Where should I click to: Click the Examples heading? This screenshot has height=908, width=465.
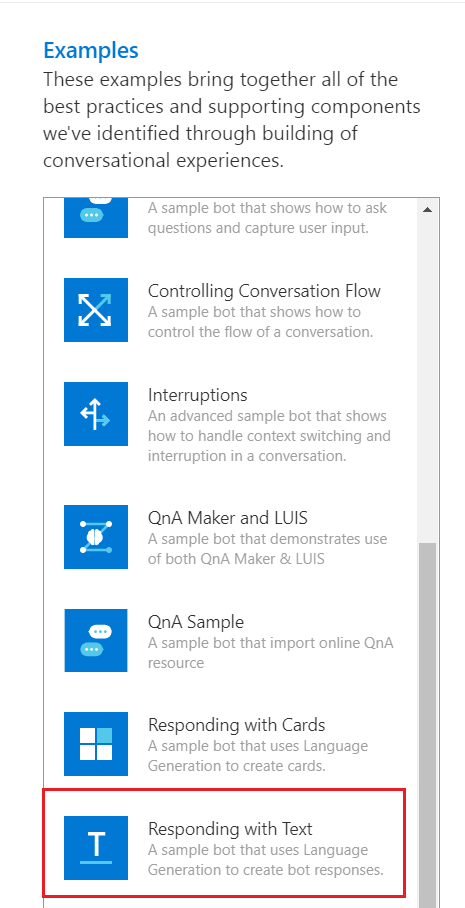(x=91, y=51)
